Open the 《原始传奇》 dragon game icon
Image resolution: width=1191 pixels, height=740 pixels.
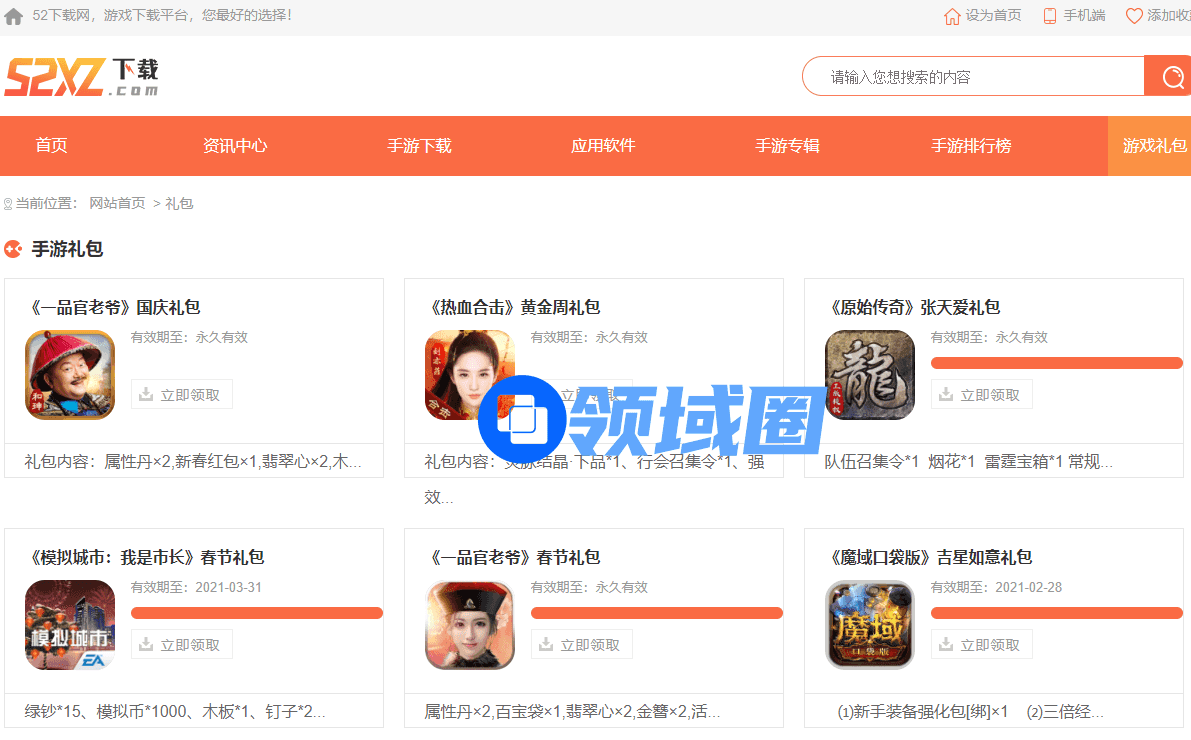(870, 375)
